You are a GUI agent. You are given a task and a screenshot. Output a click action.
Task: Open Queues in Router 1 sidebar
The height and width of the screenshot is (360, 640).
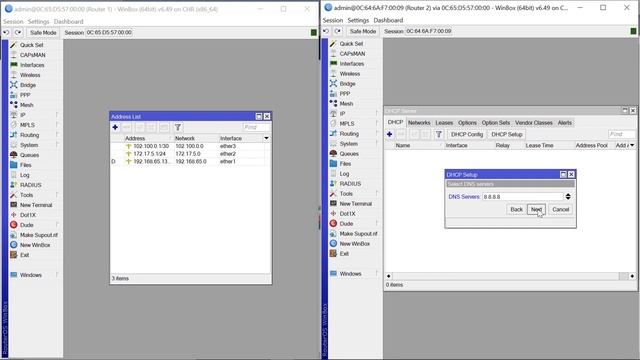[x=29, y=155]
